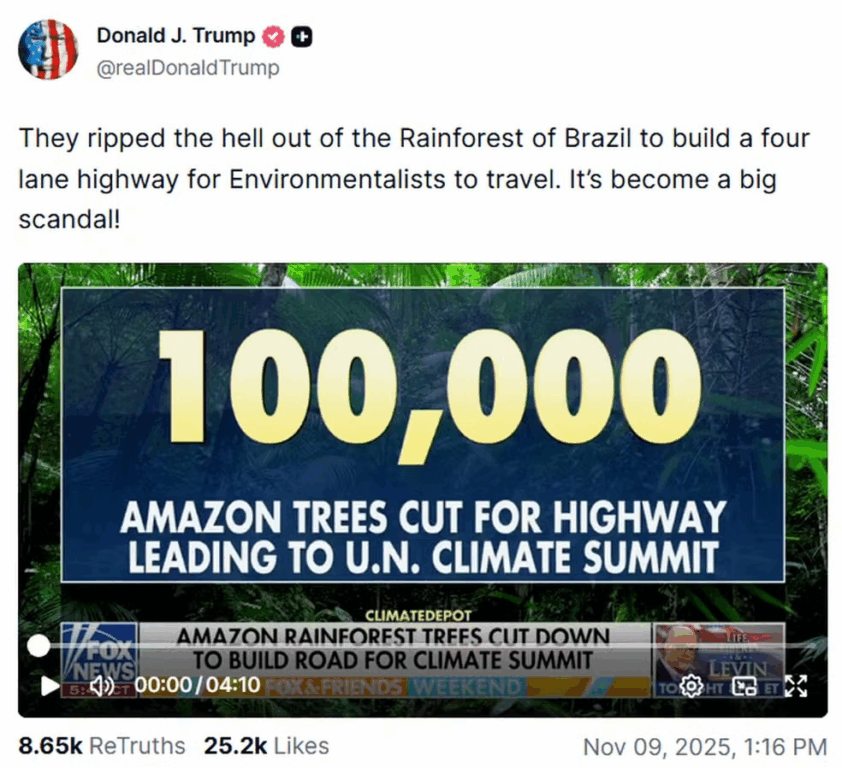This screenshot has width=842, height=768.
Task: Play the Fox News video
Action: click(x=48, y=687)
